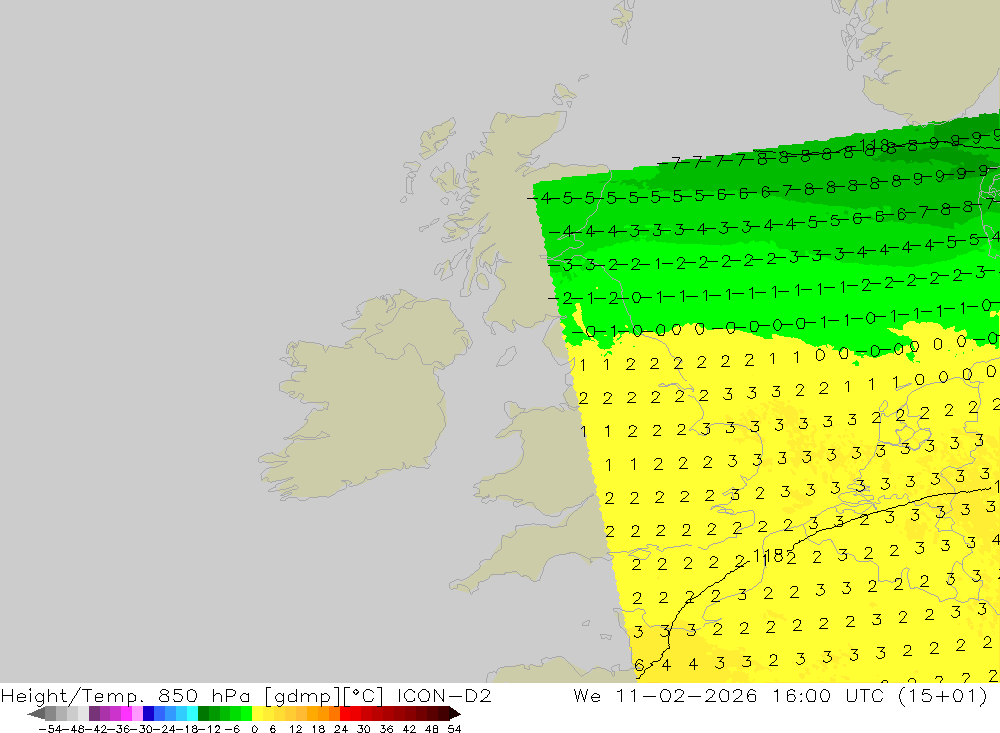
Task: Click the right dark arrow of color scale
Action: 455,714
